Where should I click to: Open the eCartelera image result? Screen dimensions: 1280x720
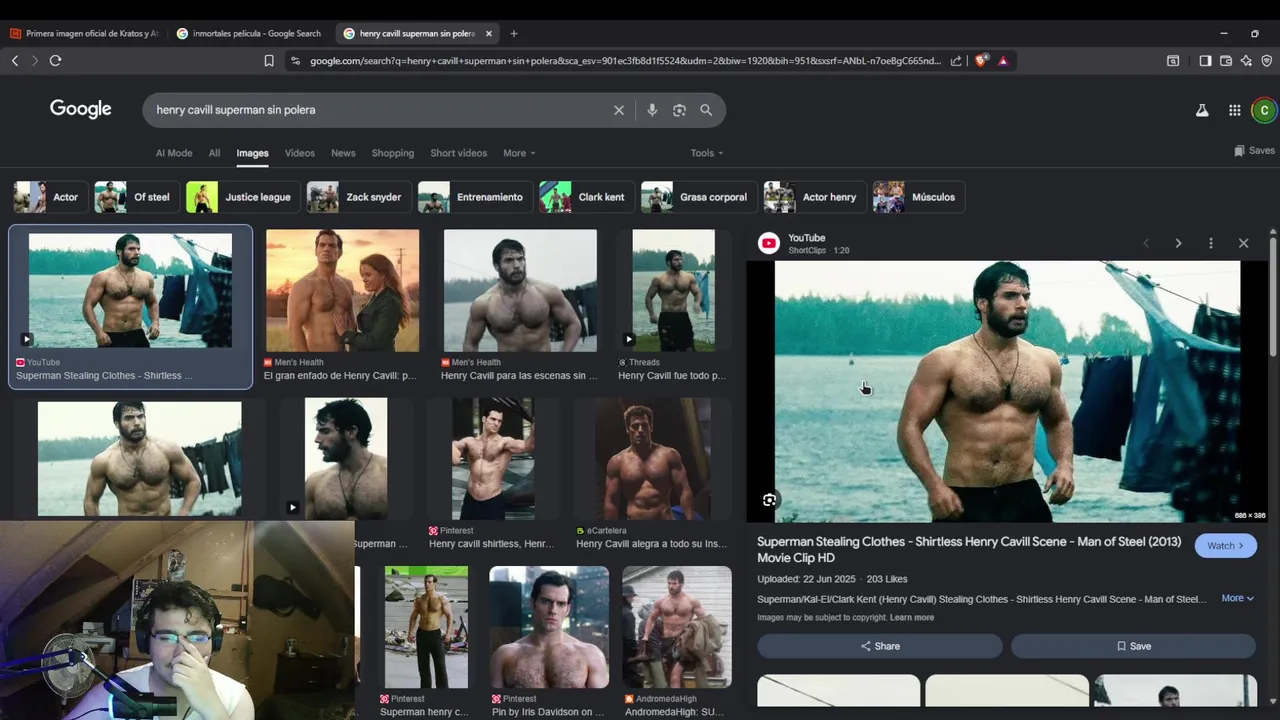coord(653,459)
